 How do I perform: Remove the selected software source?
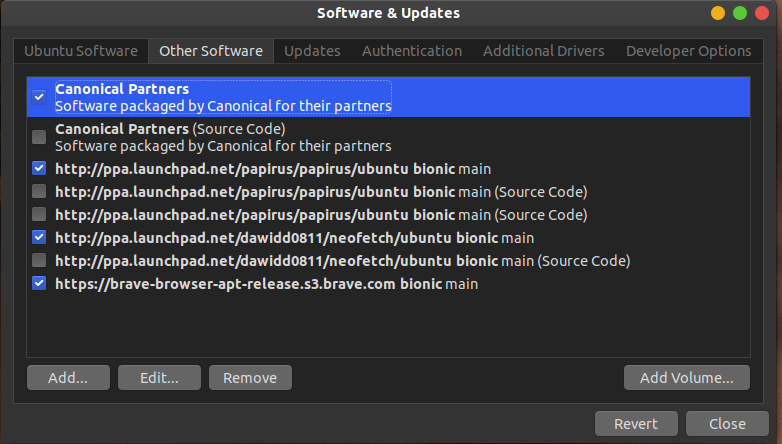[x=250, y=378]
